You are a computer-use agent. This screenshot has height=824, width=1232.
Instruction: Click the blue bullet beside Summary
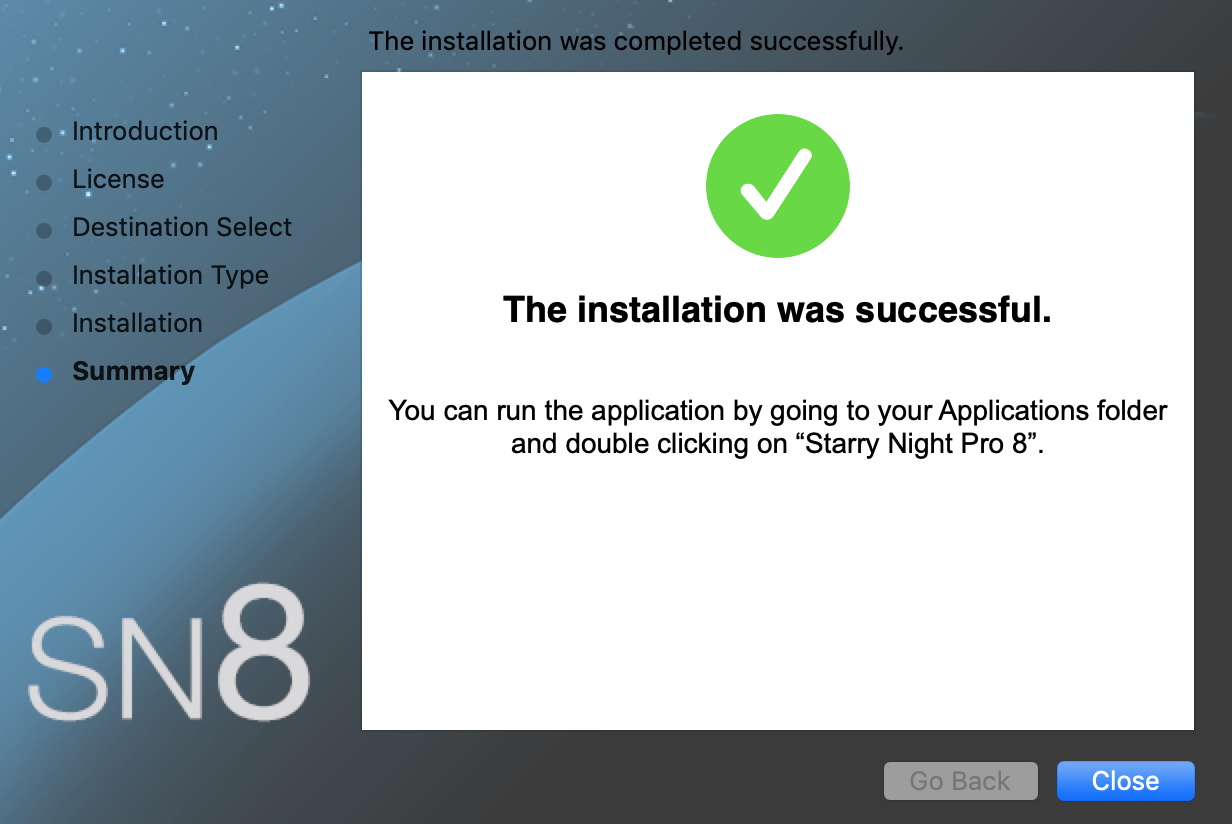tap(43, 375)
